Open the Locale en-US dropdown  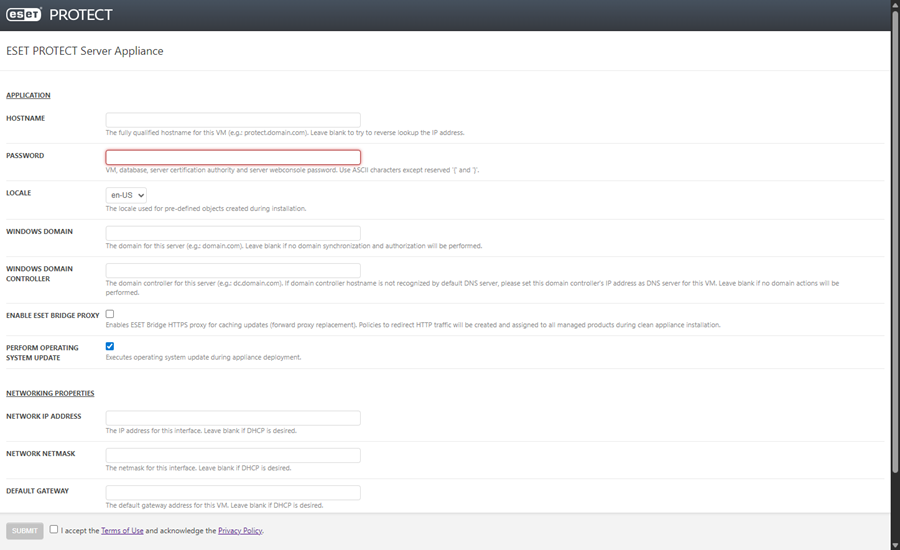click(127, 195)
